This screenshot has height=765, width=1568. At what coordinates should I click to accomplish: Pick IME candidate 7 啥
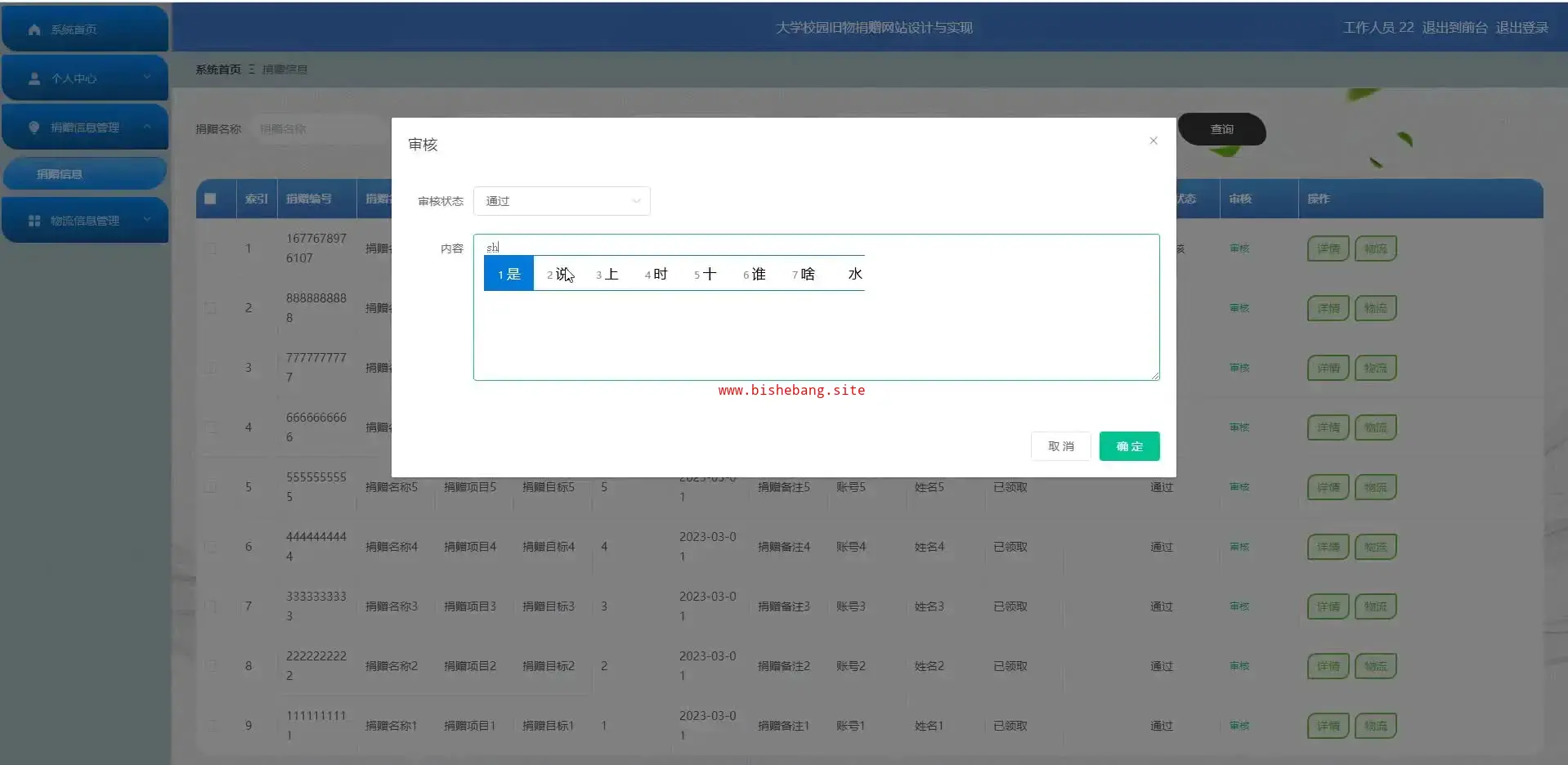tap(804, 274)
